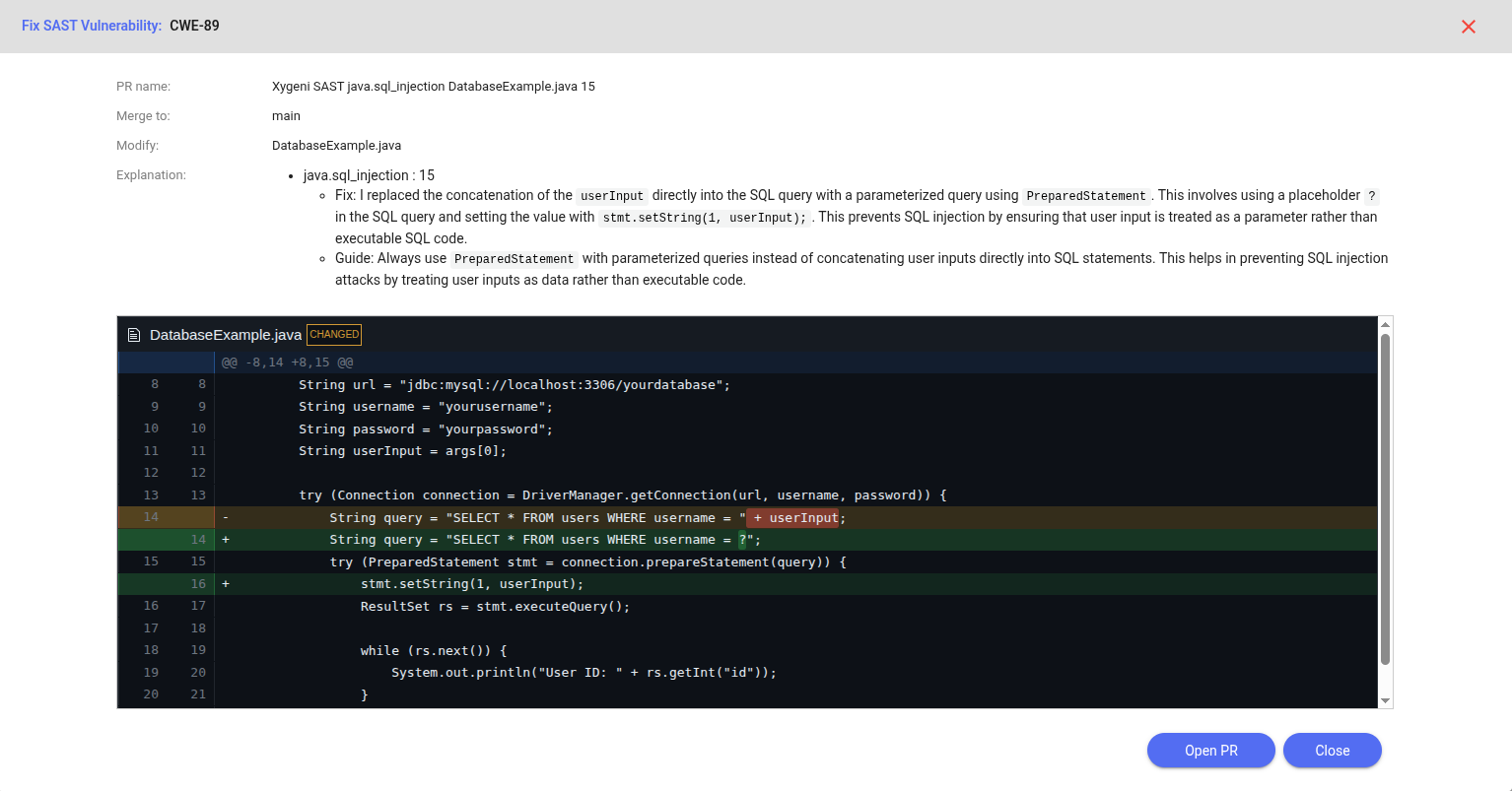
Task: Dismiss the dialog using the red X icon
Action: [1468, 27]
